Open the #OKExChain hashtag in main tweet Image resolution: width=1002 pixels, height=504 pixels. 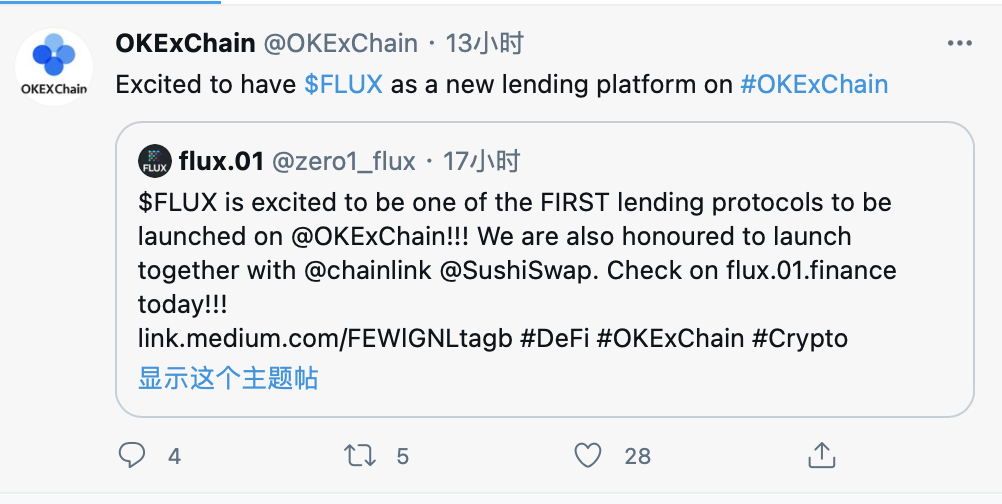(814, 84)
